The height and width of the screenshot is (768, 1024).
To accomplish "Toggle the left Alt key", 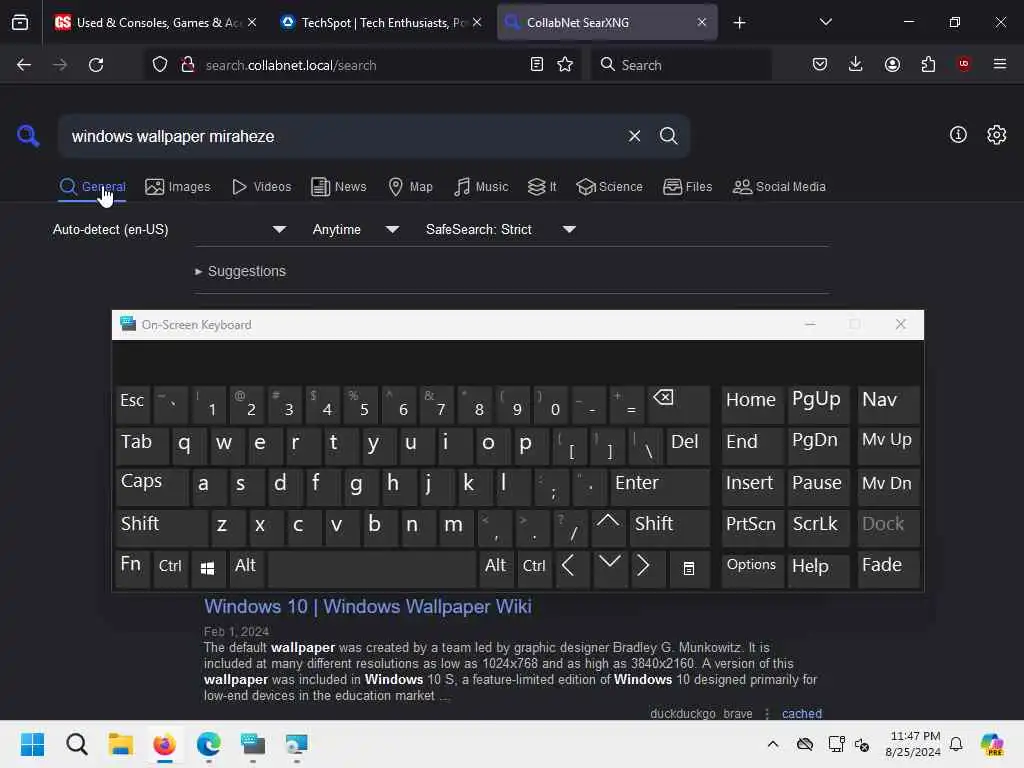I will click(246, 569).
